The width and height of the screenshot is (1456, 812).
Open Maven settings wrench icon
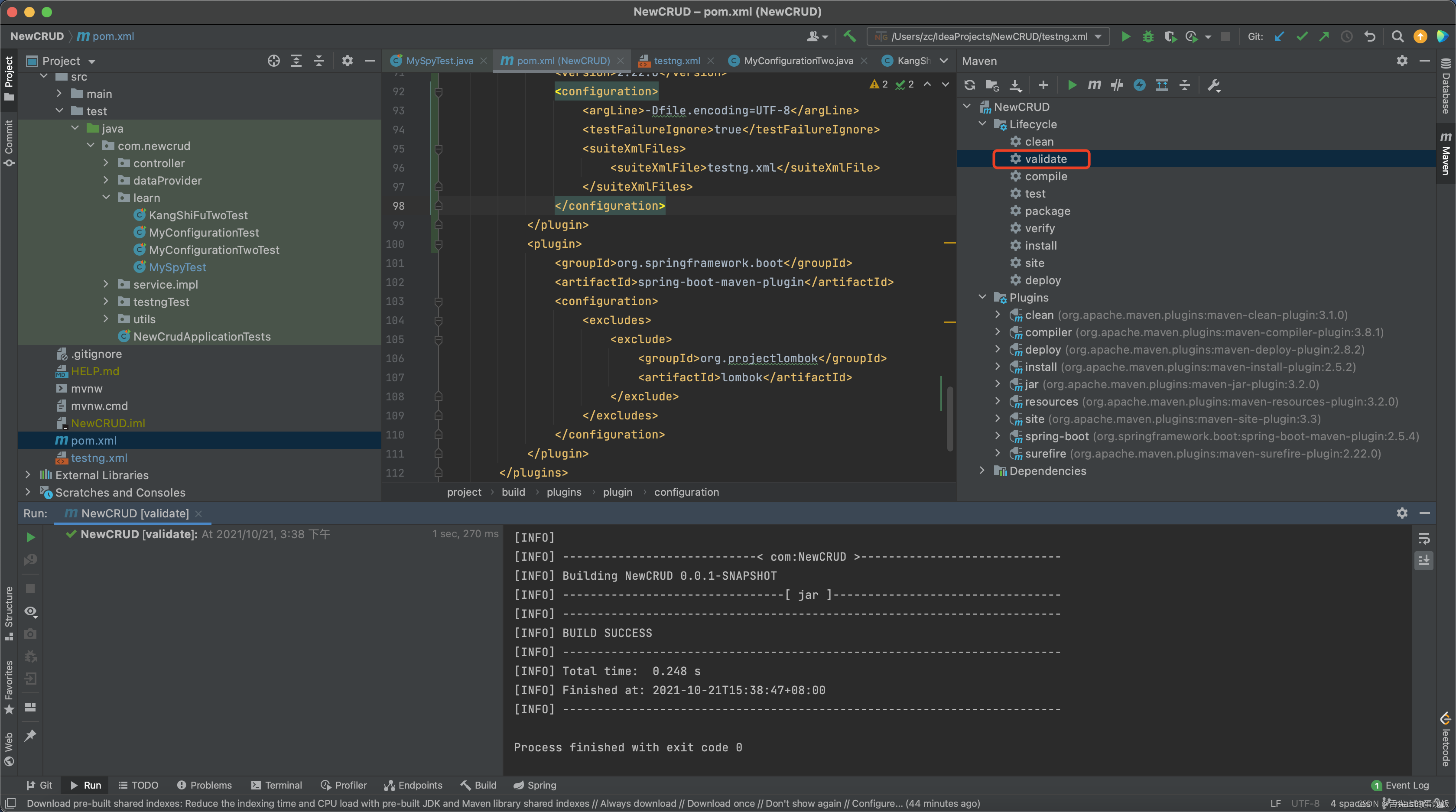[x=1213, y=85]
